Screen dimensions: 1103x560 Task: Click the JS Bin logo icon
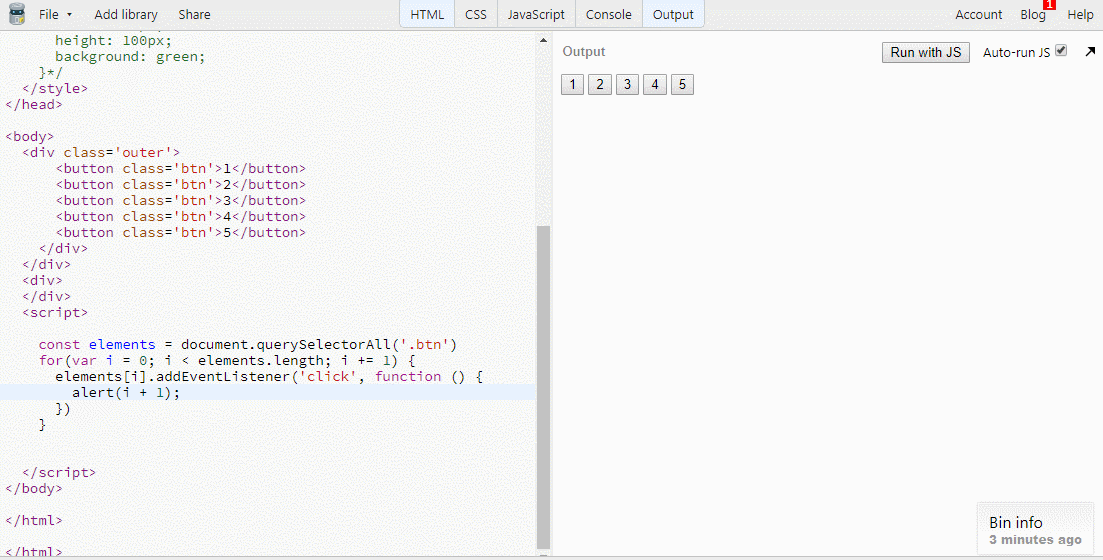[x=16, y=14]
